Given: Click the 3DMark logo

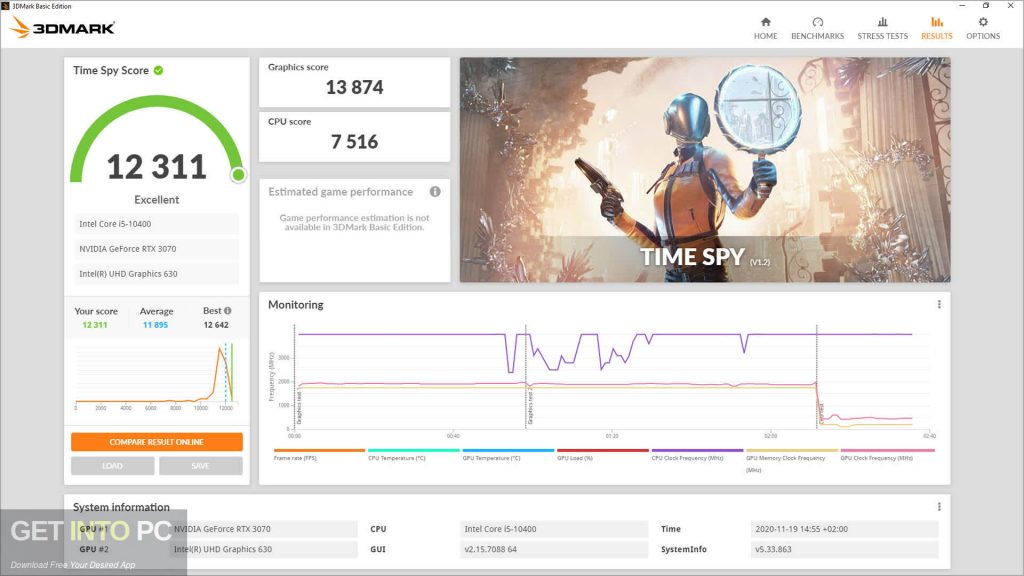Looking at the screenshot, I should pyautogui.click(x=63, y=27).
